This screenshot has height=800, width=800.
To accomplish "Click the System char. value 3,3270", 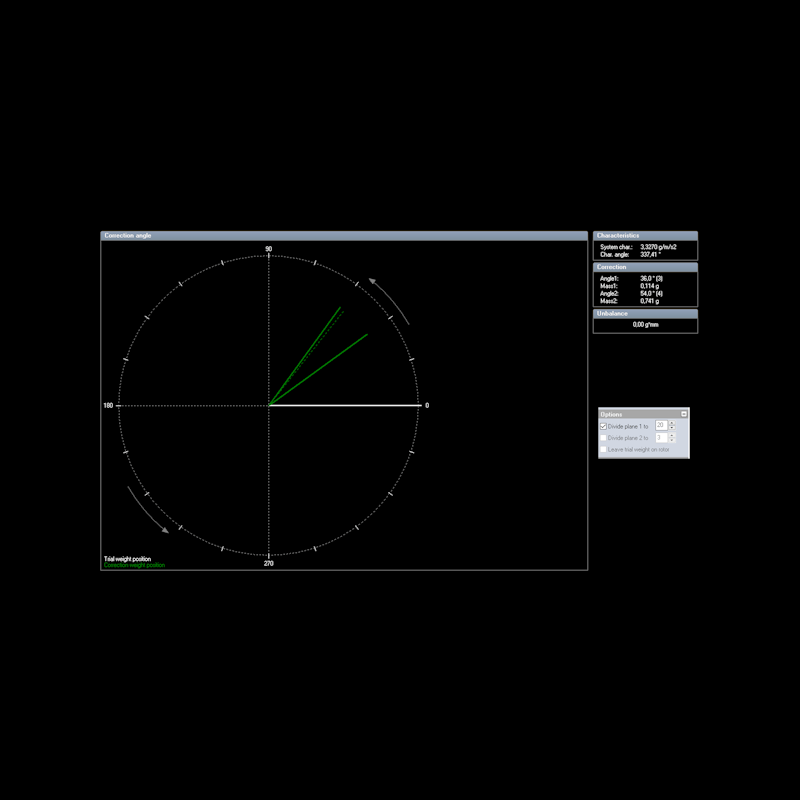I will [658, 247].
